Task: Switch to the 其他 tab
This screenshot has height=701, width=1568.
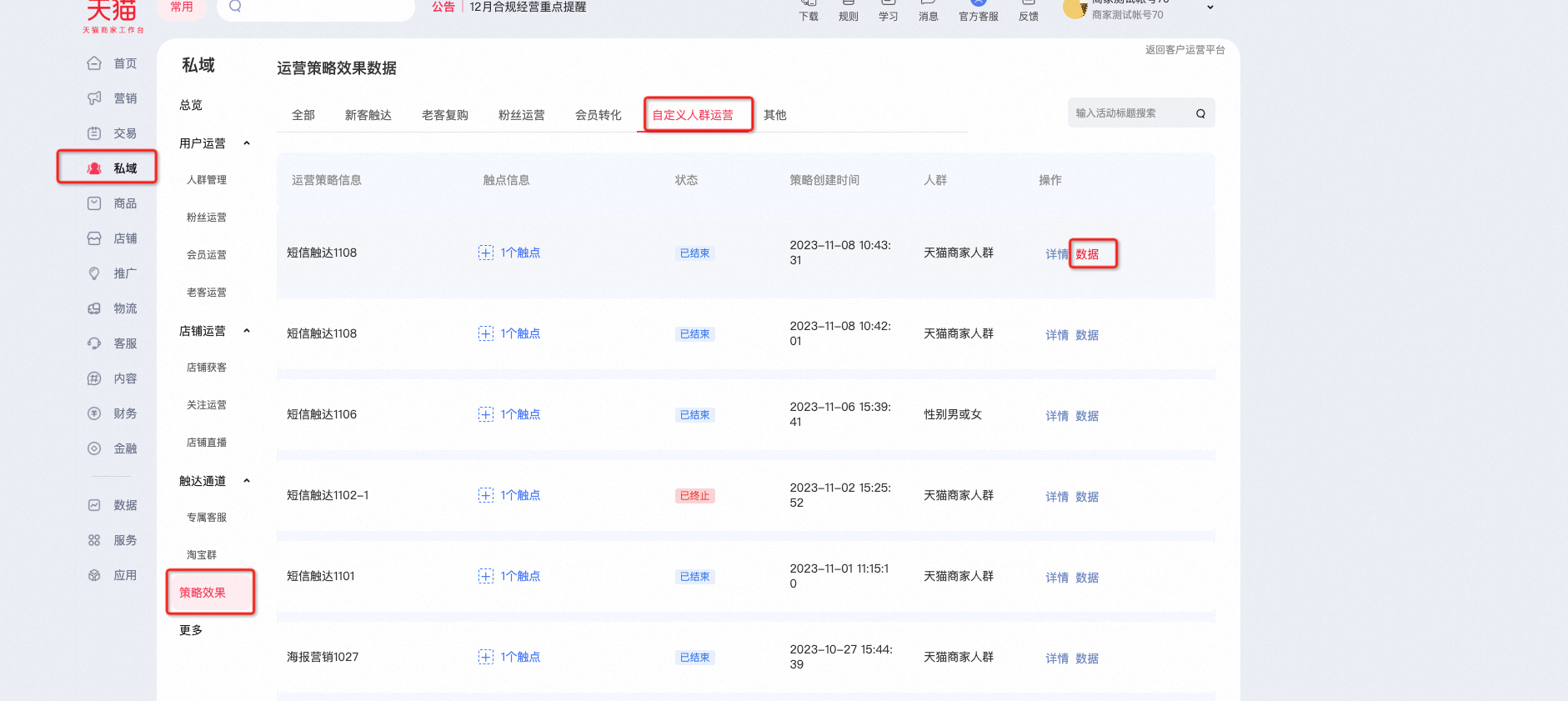Action: click(775, 115)
